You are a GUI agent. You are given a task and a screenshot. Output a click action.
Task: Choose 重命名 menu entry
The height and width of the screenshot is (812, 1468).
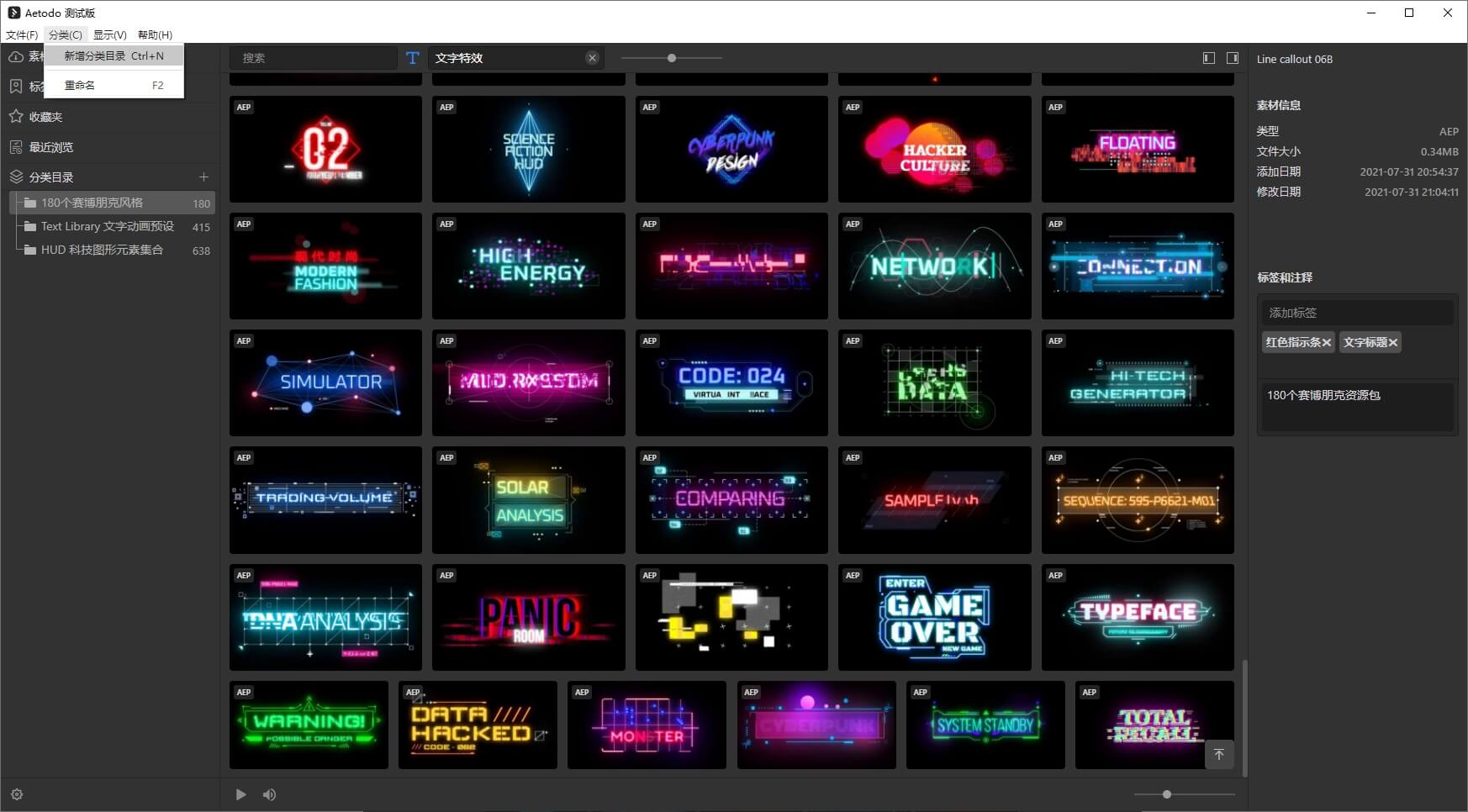tap(114, 85)
